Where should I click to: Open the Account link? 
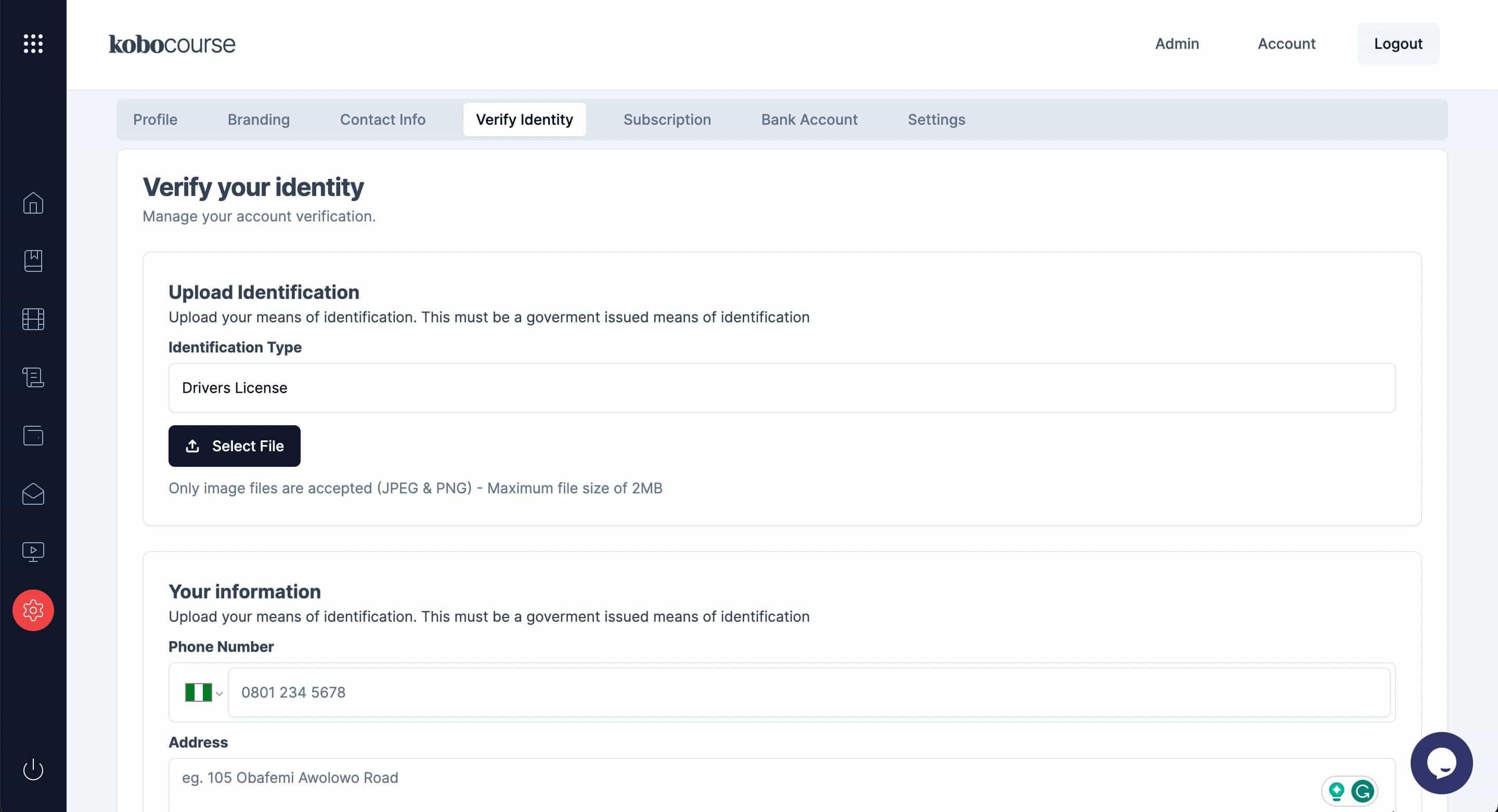(x=1286, y=44)
